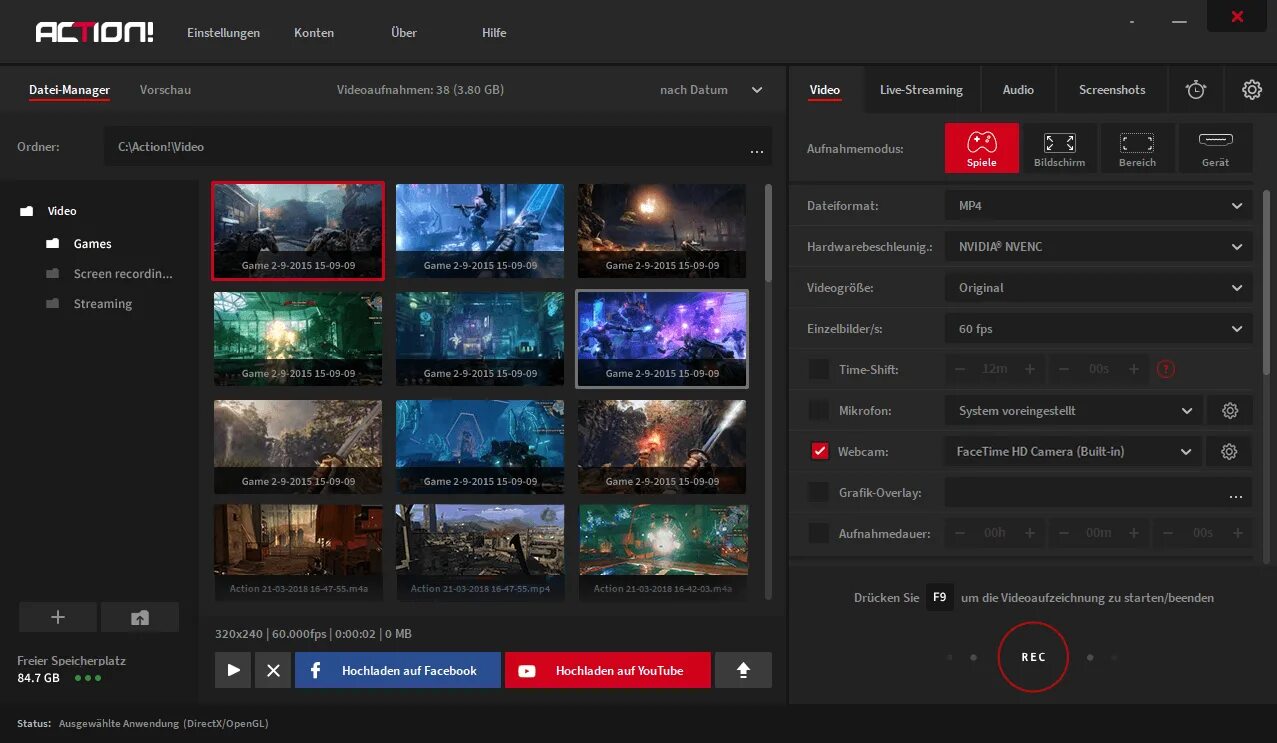Open the timer stopwatch tab icon
The width and height of the screenshot is (1277, 743).
1196,90
